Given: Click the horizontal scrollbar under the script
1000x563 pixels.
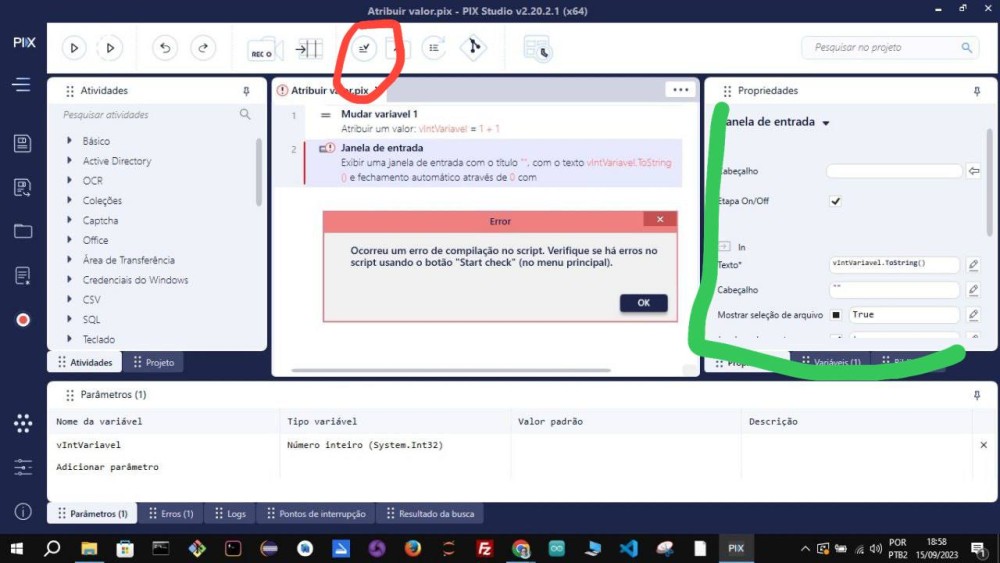Looking at the screenshot, I should click(x=451, y=370).
